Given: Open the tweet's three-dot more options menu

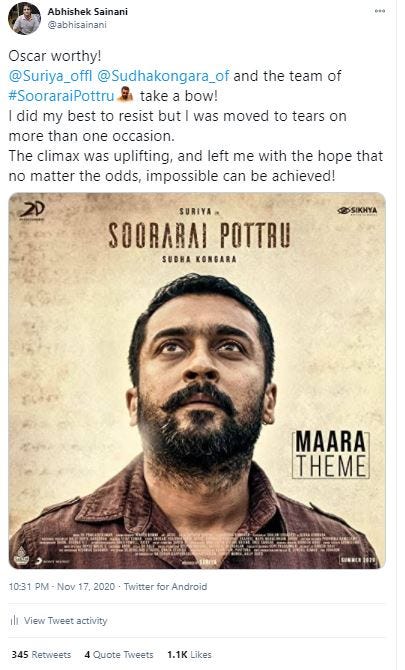Looking at the screenshot, I should 380,11.
